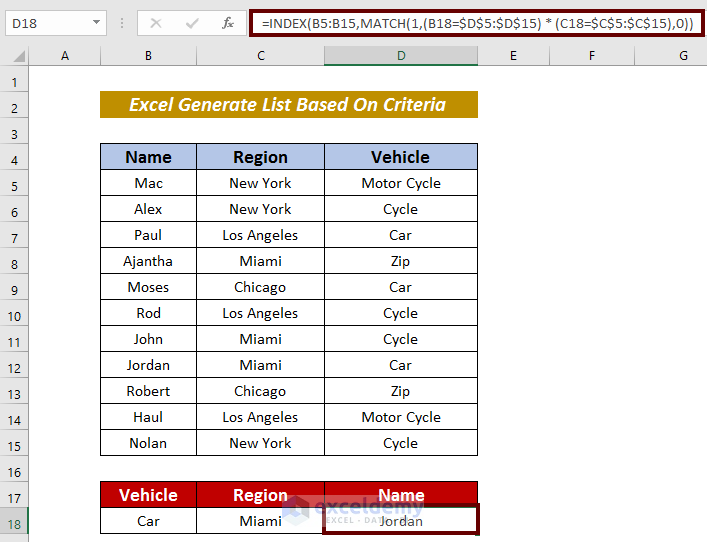The width and height of the screenshot is (707, 542).
Task: Select row 4 header
Action: point(15,157)
